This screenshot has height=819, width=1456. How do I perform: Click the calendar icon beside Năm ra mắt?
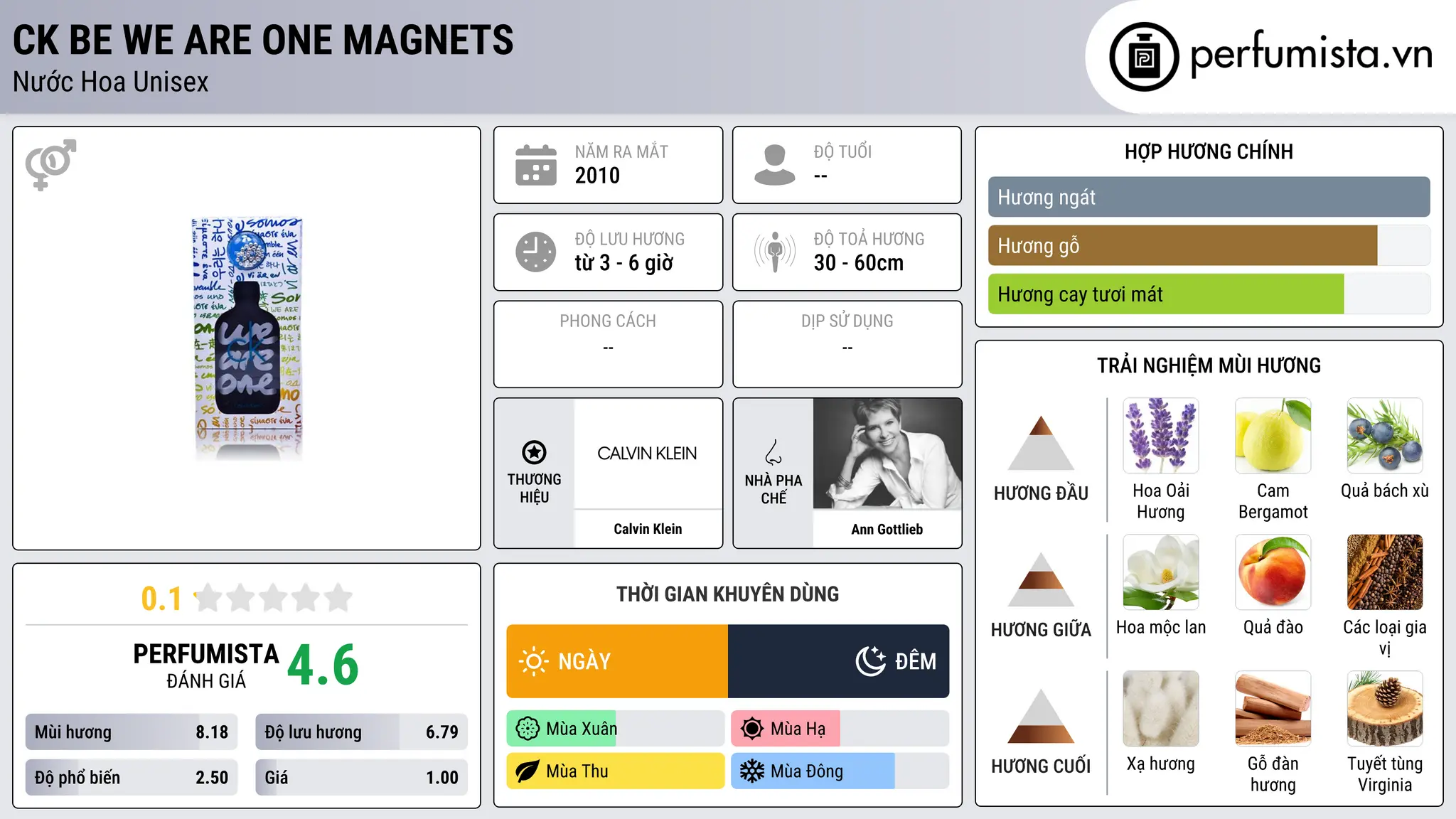[x=536, y=165]
